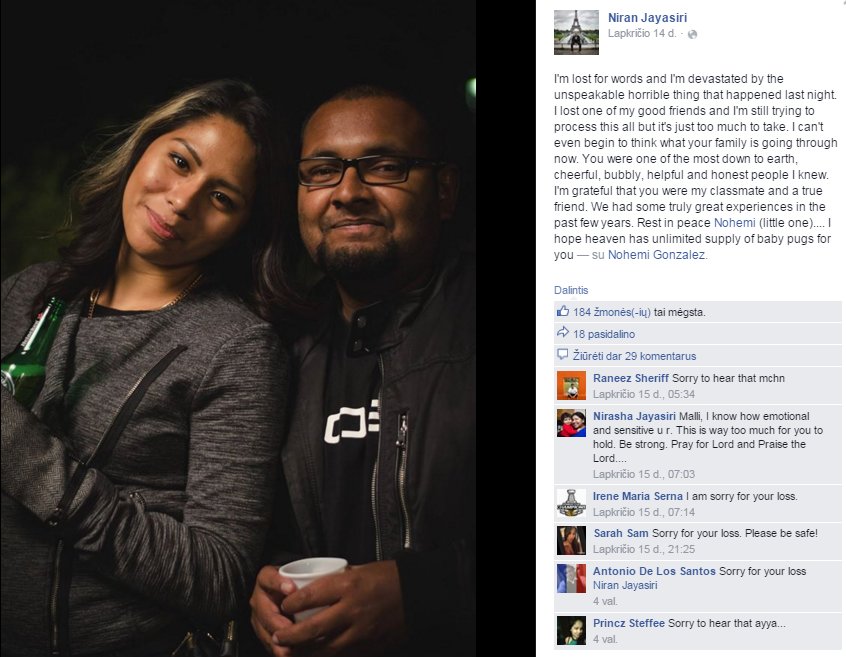Viewport: 846px width, 657px height.
Task: Open Princz Steffee's avatar picture
Action: pyautogui.click(x=571, y=631)
